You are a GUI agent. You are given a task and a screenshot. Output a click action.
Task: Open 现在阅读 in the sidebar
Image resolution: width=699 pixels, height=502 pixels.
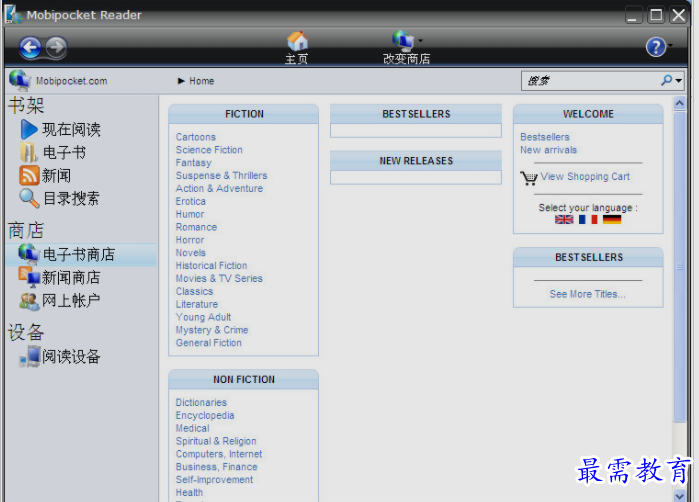coord(71,130)
